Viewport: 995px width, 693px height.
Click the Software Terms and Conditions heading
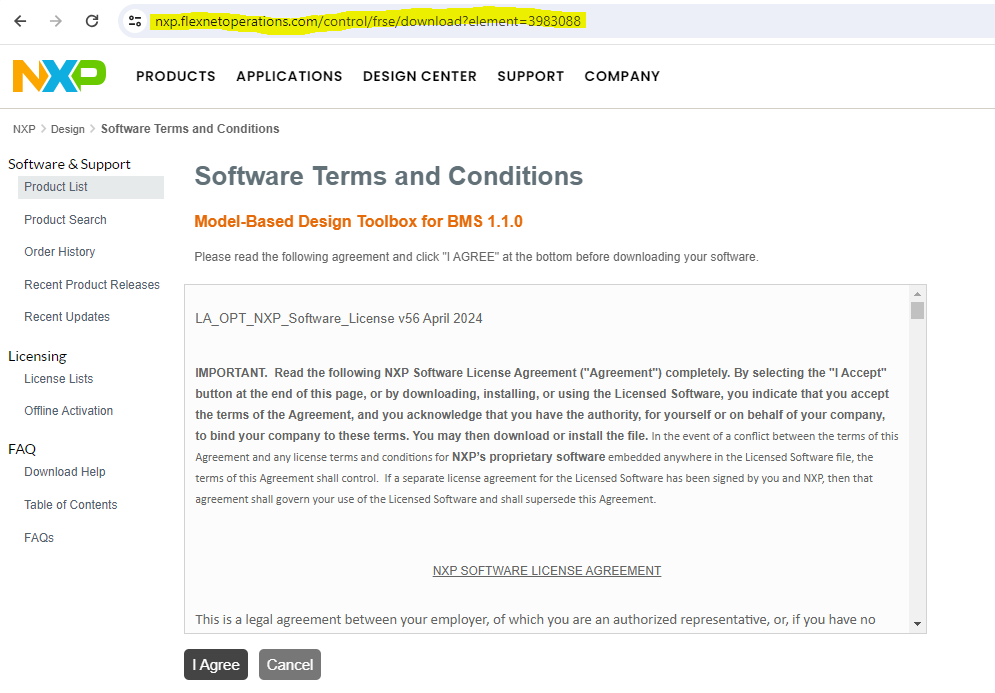pos(388,176)
